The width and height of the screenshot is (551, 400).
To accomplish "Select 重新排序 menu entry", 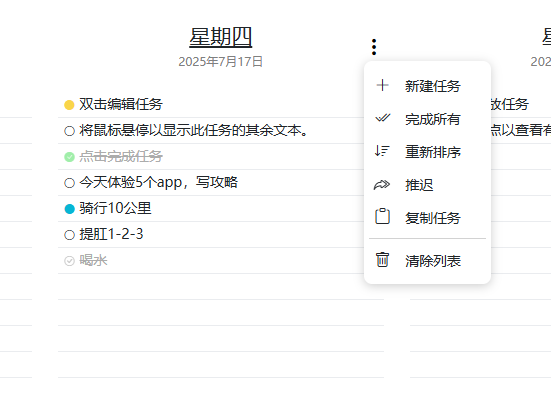I will pyautogui.click(x=427, y=152).
